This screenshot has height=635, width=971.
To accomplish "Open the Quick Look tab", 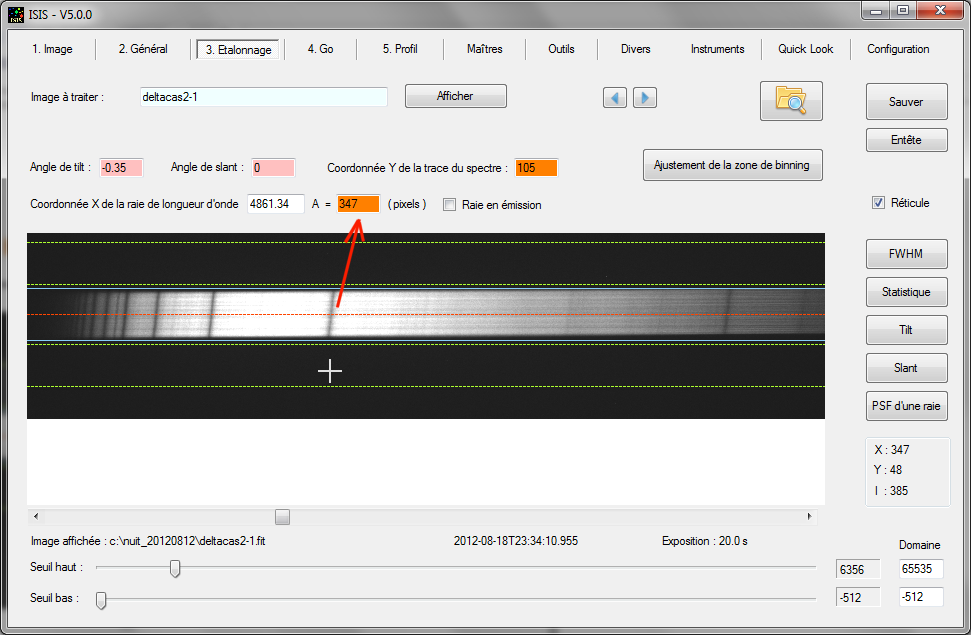I will (805, 49).
